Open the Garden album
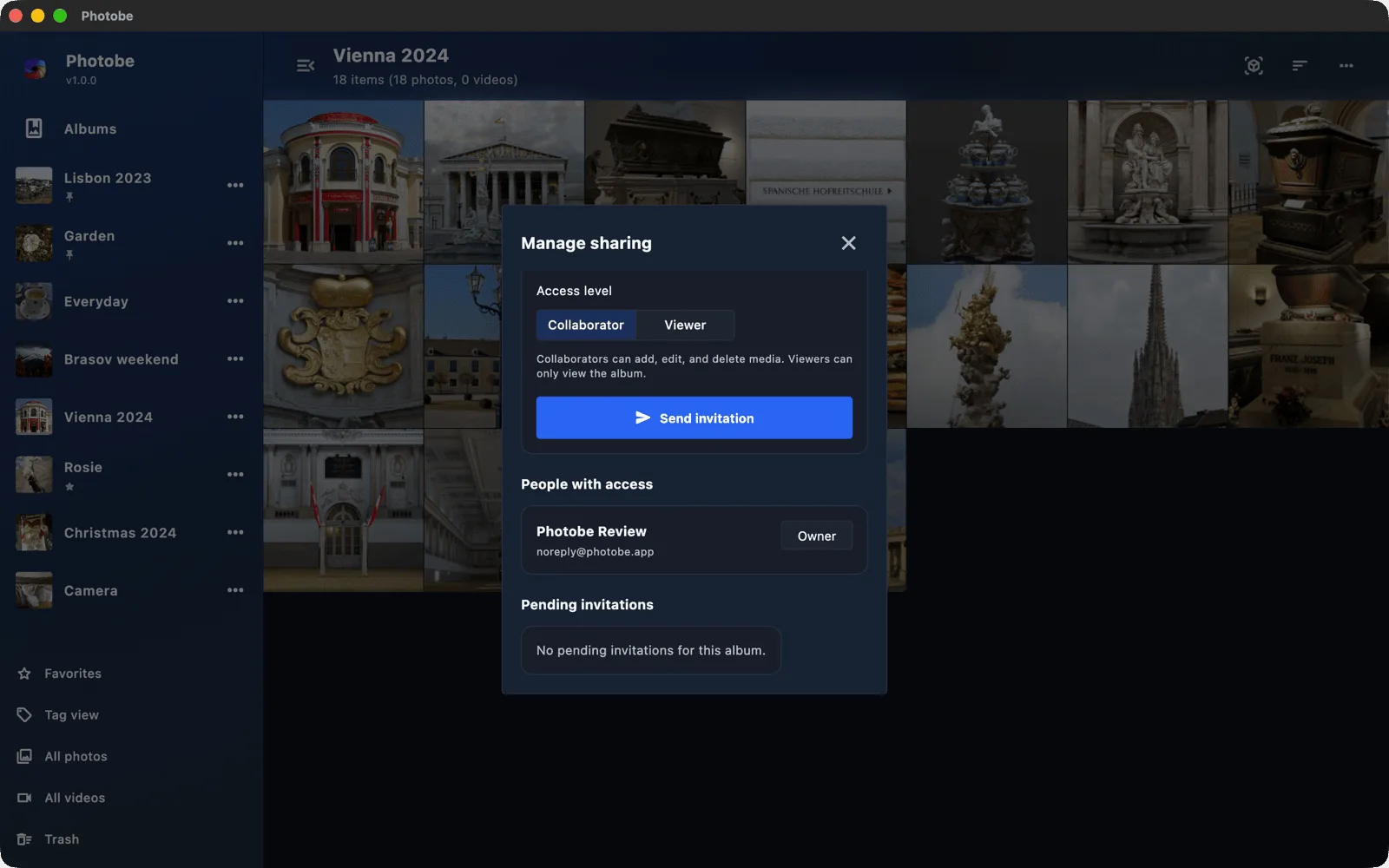Viewport: 1389px width, 868px height. 89,236
